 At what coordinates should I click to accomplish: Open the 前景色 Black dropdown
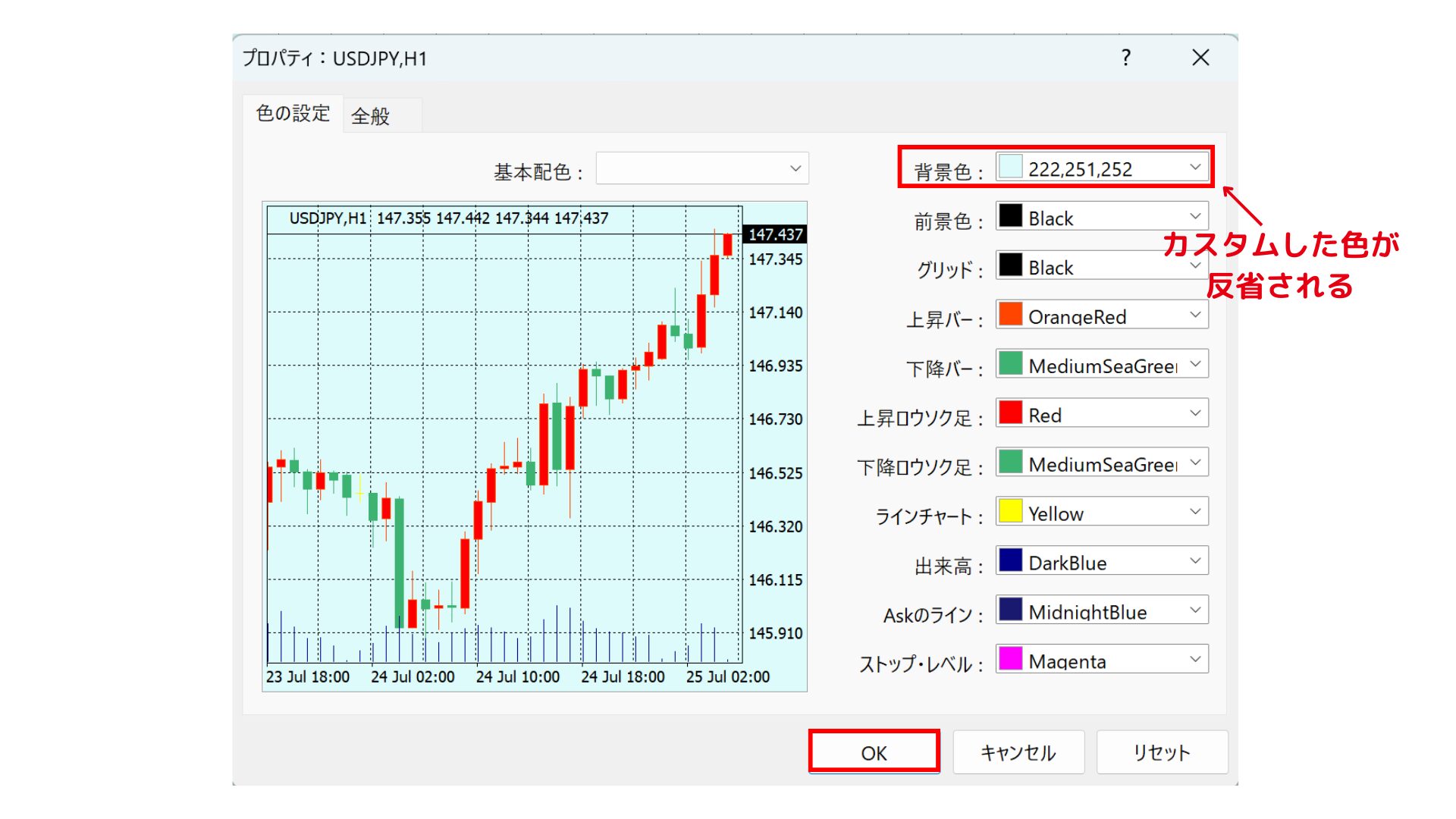tap(1102, 217)
